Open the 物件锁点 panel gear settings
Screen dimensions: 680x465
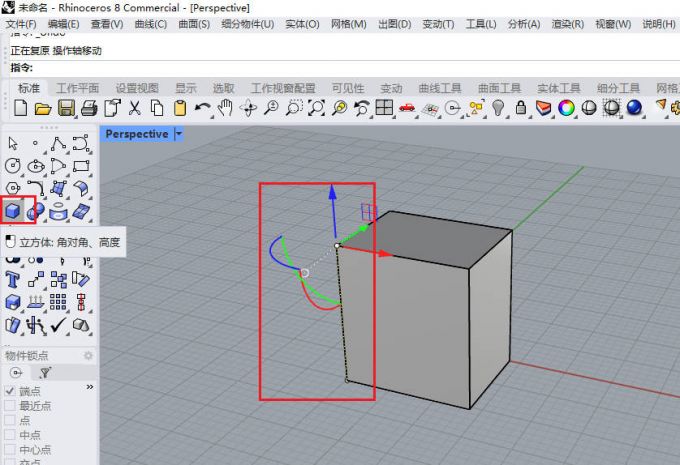tap(88, 356)
